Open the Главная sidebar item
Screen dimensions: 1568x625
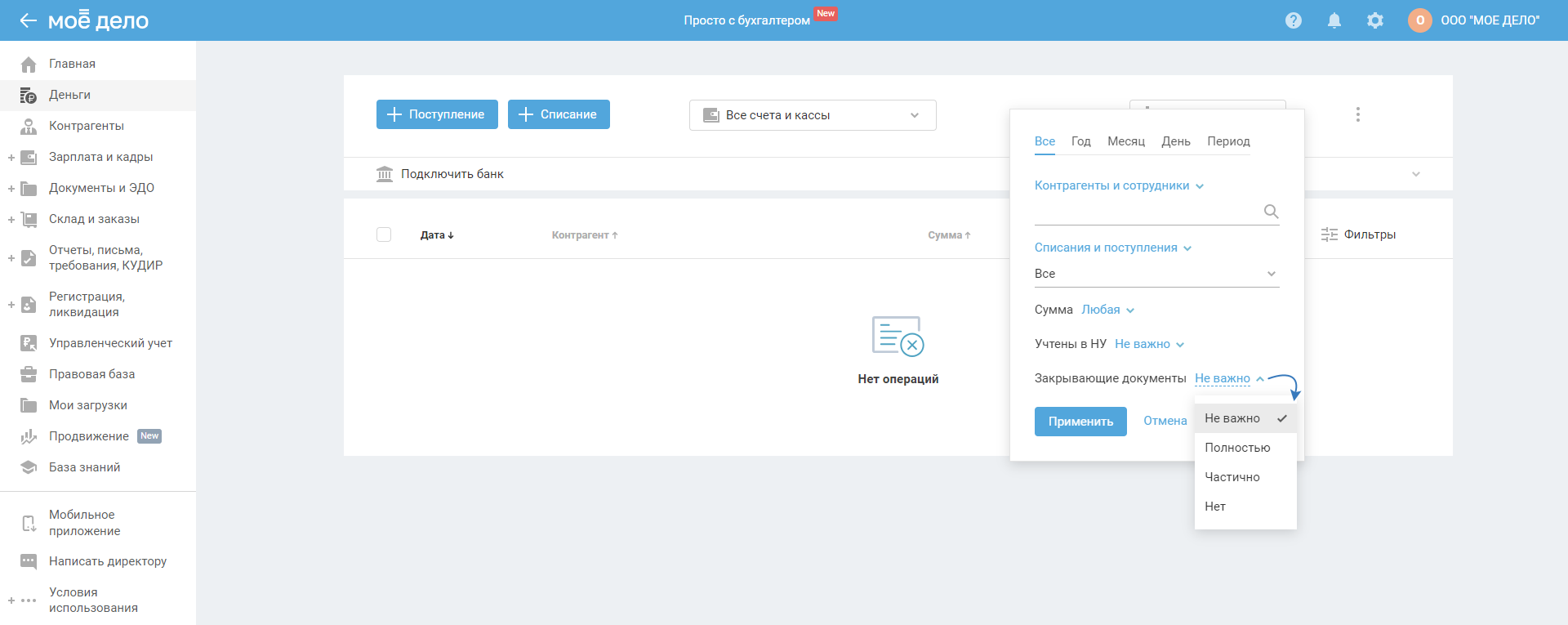pyautogui.click(x=98, y=64)
